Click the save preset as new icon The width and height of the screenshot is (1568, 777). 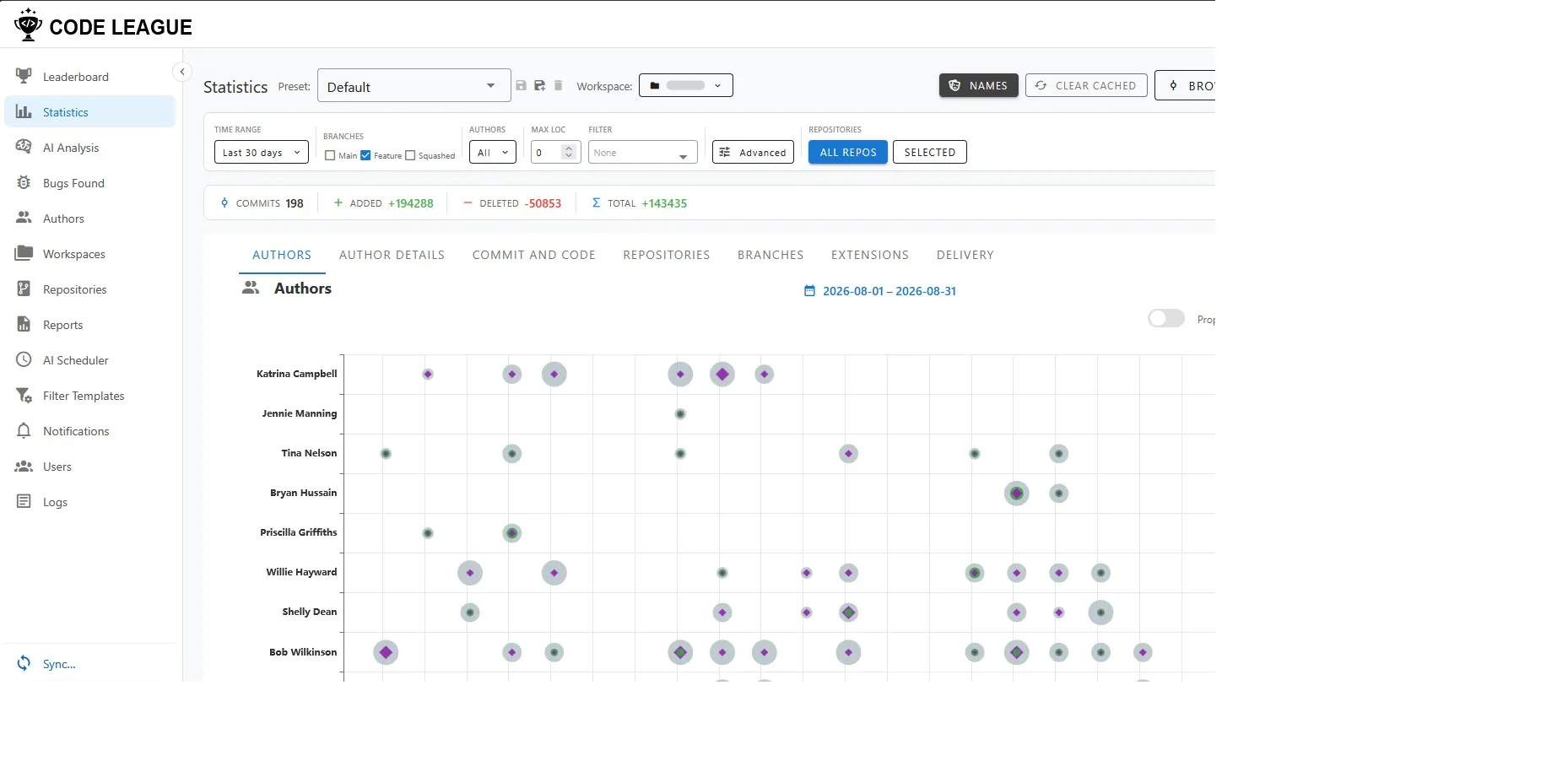[539, 86]
